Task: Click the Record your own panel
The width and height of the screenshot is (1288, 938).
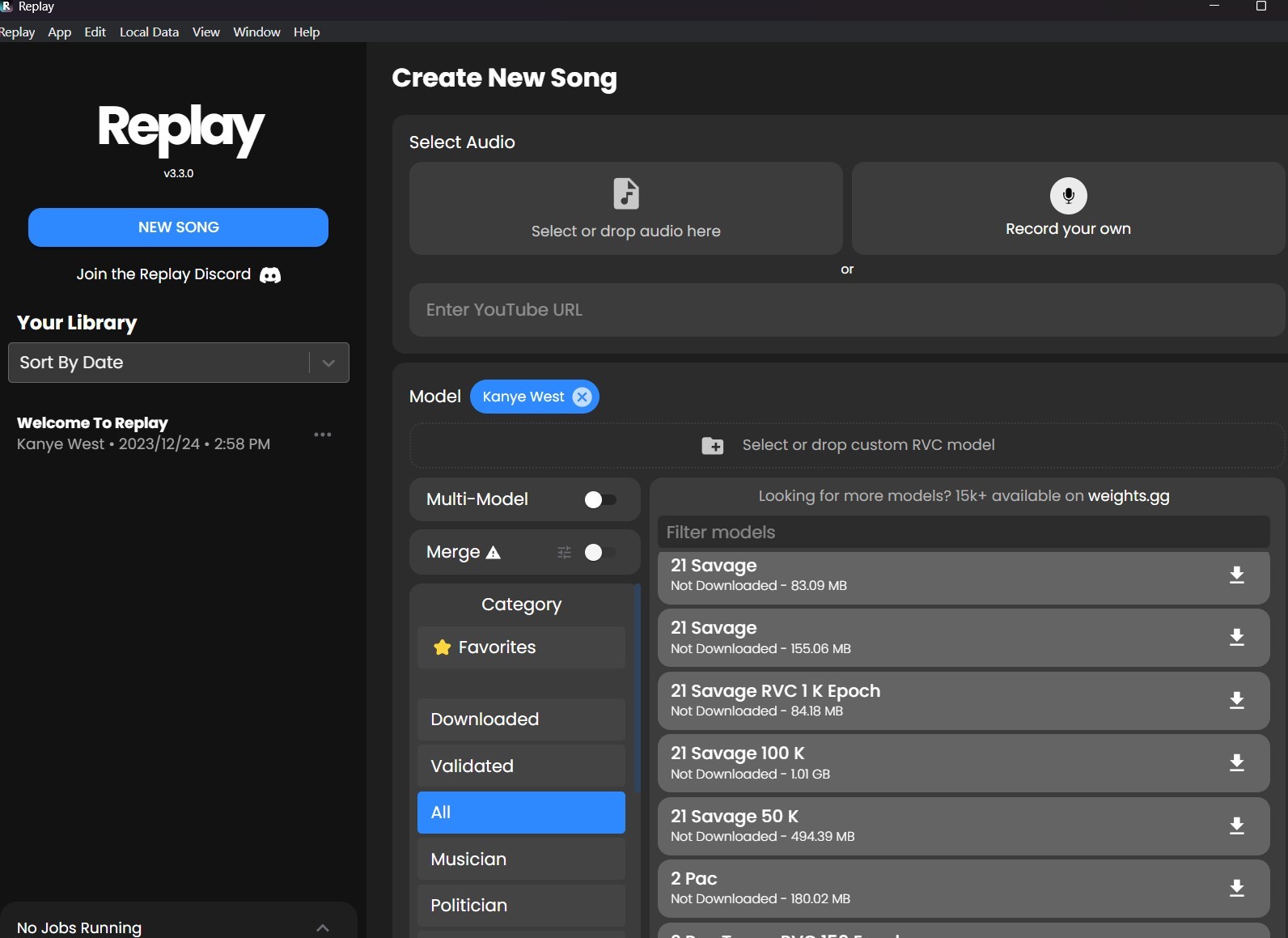Action: pyautogui.click(x=1068, y=209)
